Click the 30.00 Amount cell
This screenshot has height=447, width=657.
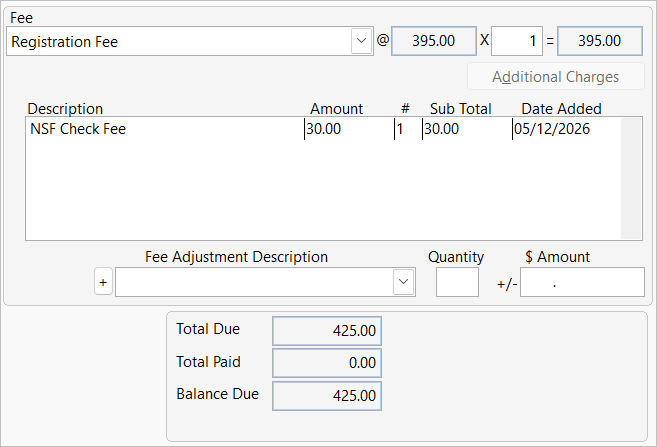[x=323, y=129]
